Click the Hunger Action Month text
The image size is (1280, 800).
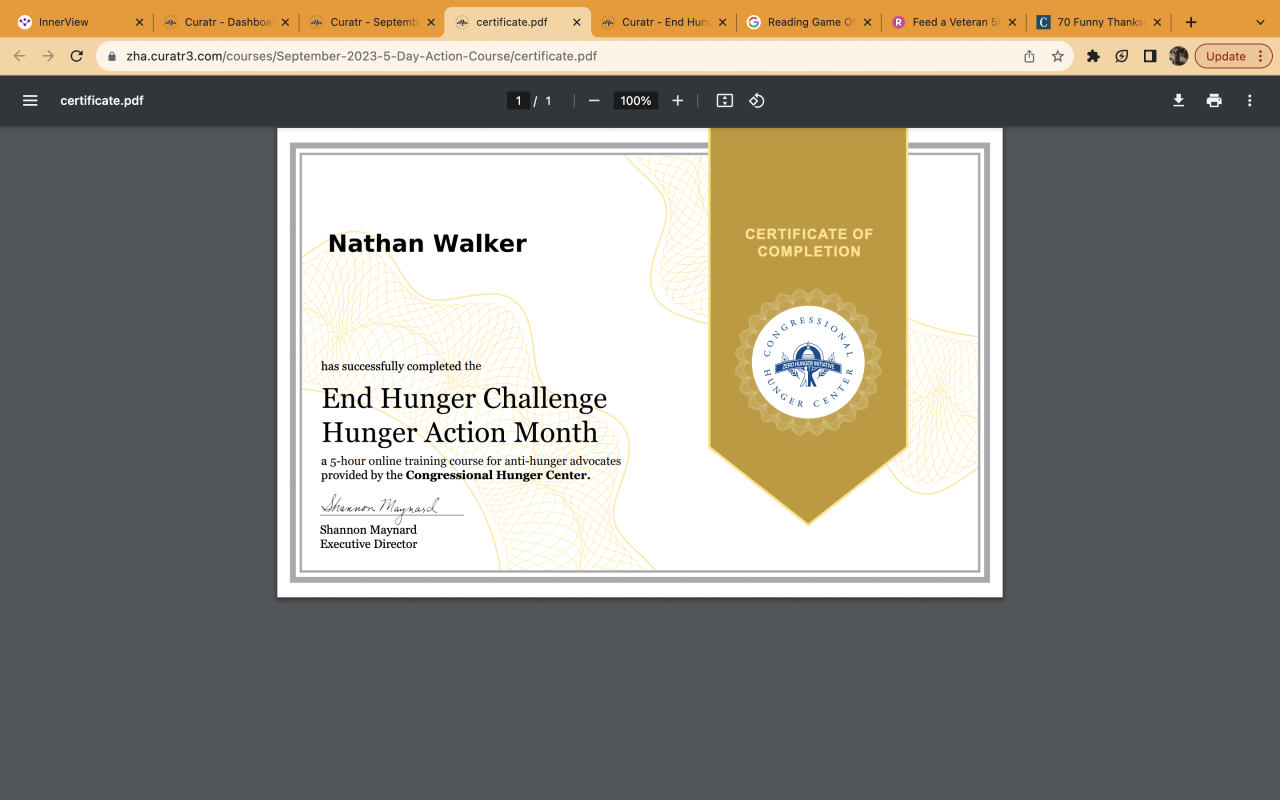point(460,432)
